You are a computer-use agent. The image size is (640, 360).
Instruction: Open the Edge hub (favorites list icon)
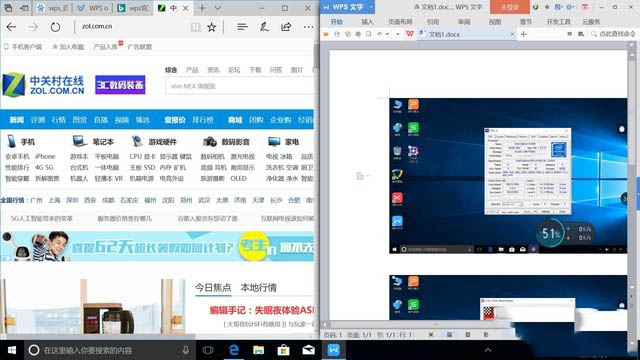(x=242, y=27)
